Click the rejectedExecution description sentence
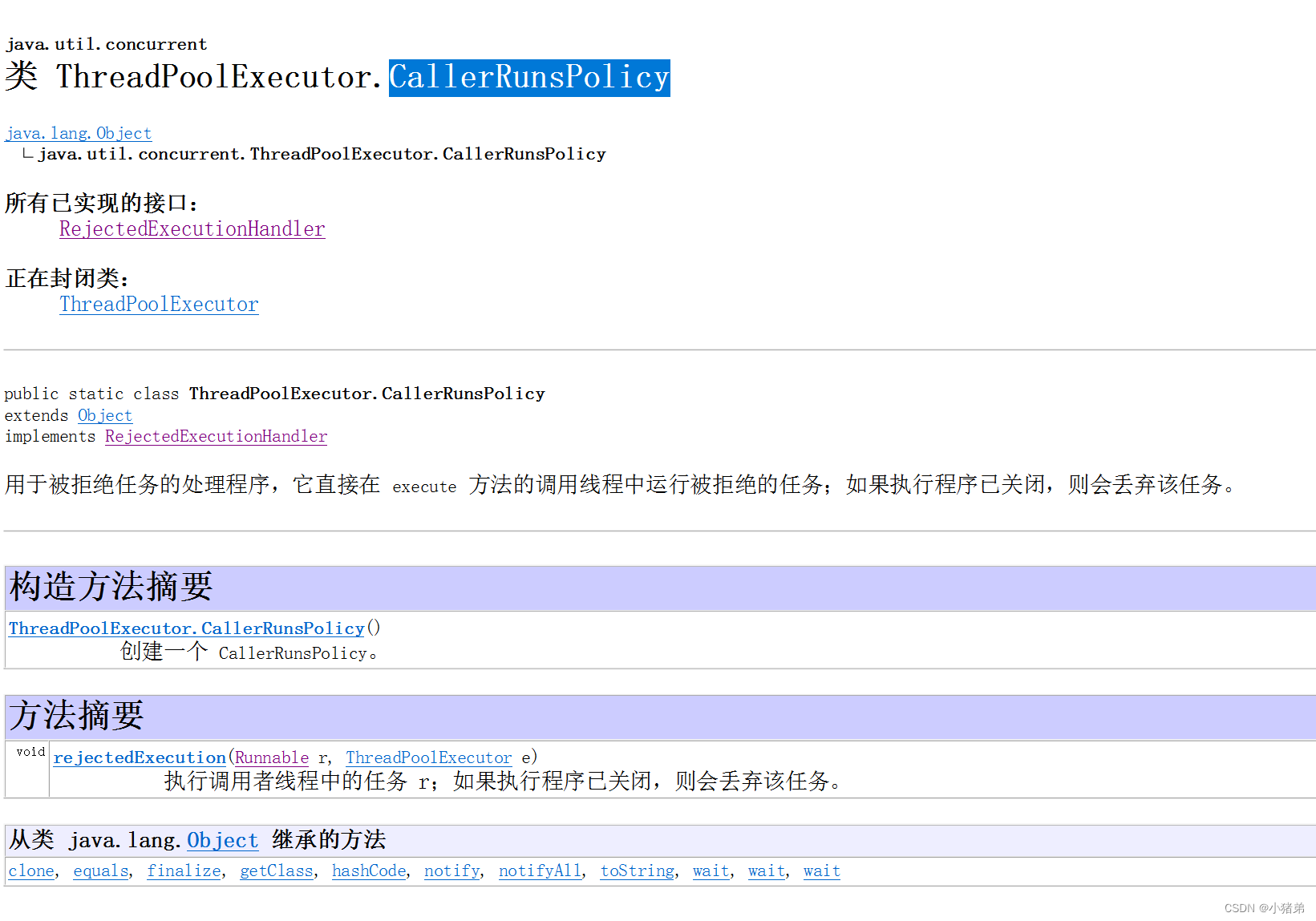 pos(504,782)
